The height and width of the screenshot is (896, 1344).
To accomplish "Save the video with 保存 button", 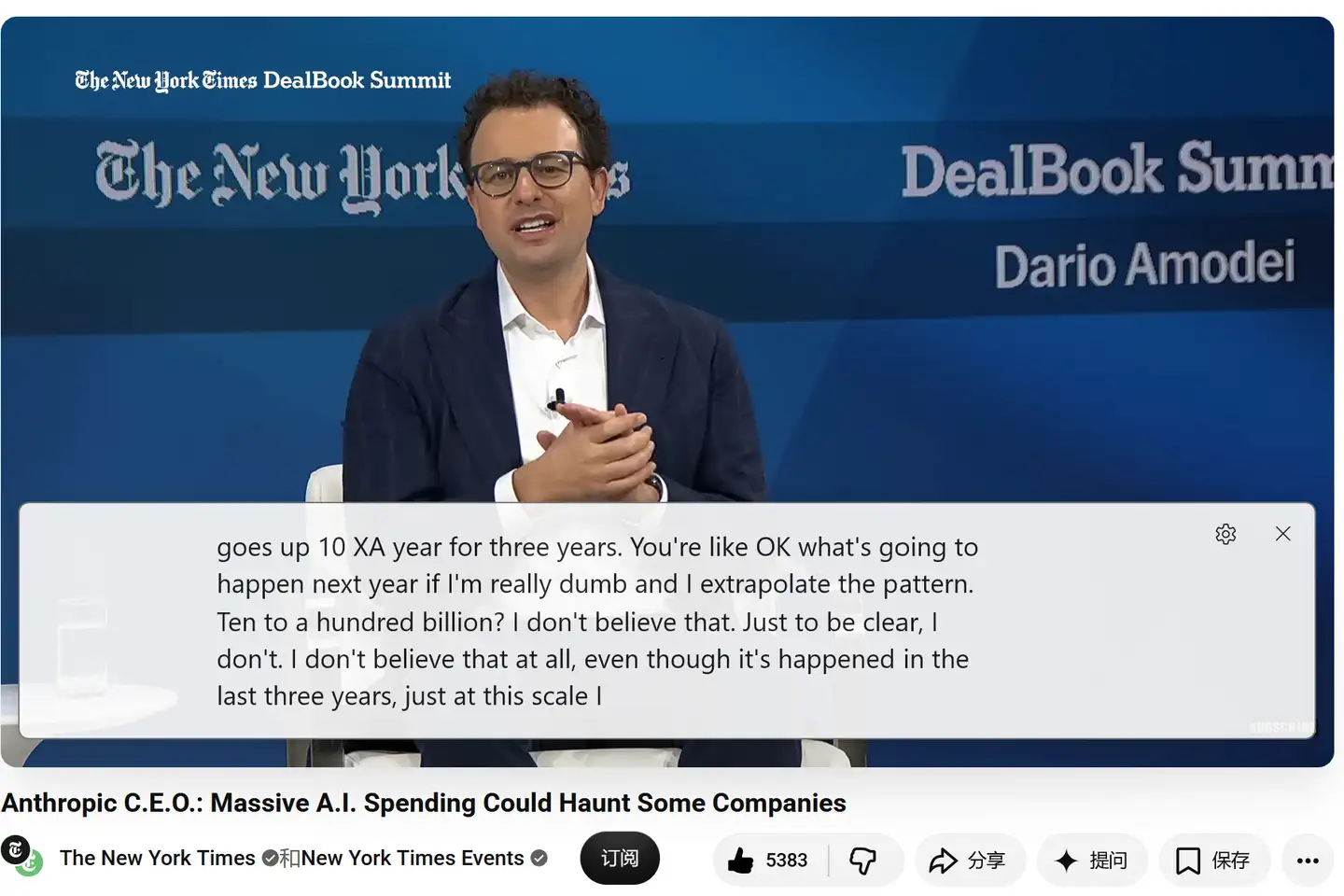I will click(x=1214, y=860).
